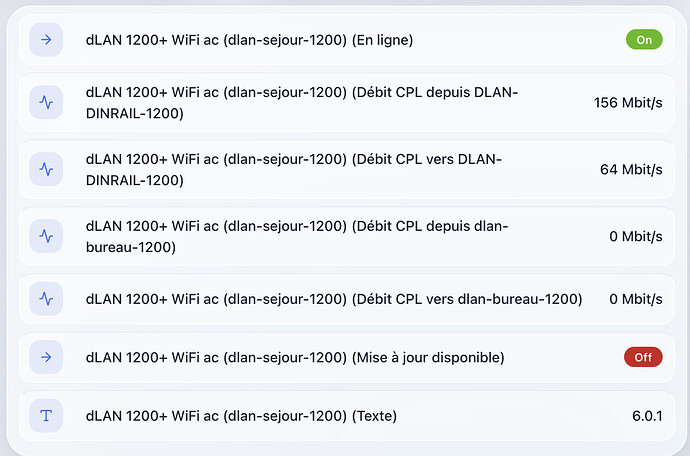
Task: Click pulse icon for Débit CPL depuis DLAN-DINRAIL-1200
Action: (x=46, y=103)
